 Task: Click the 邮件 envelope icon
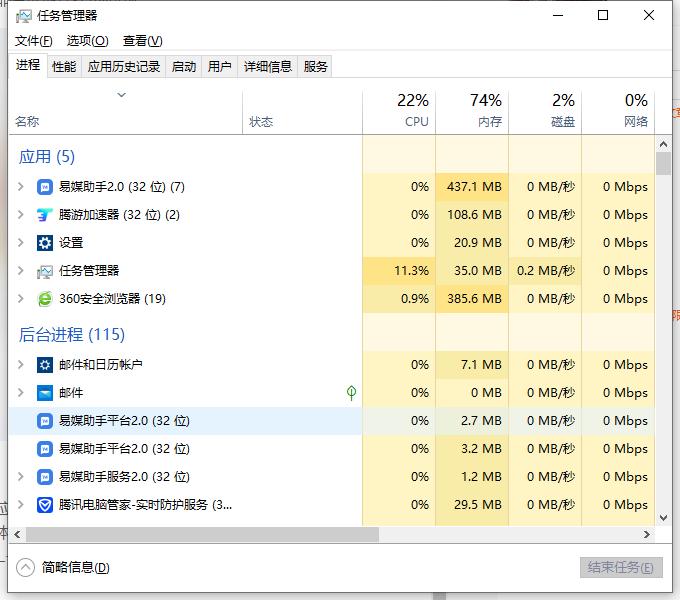[45, 393]
